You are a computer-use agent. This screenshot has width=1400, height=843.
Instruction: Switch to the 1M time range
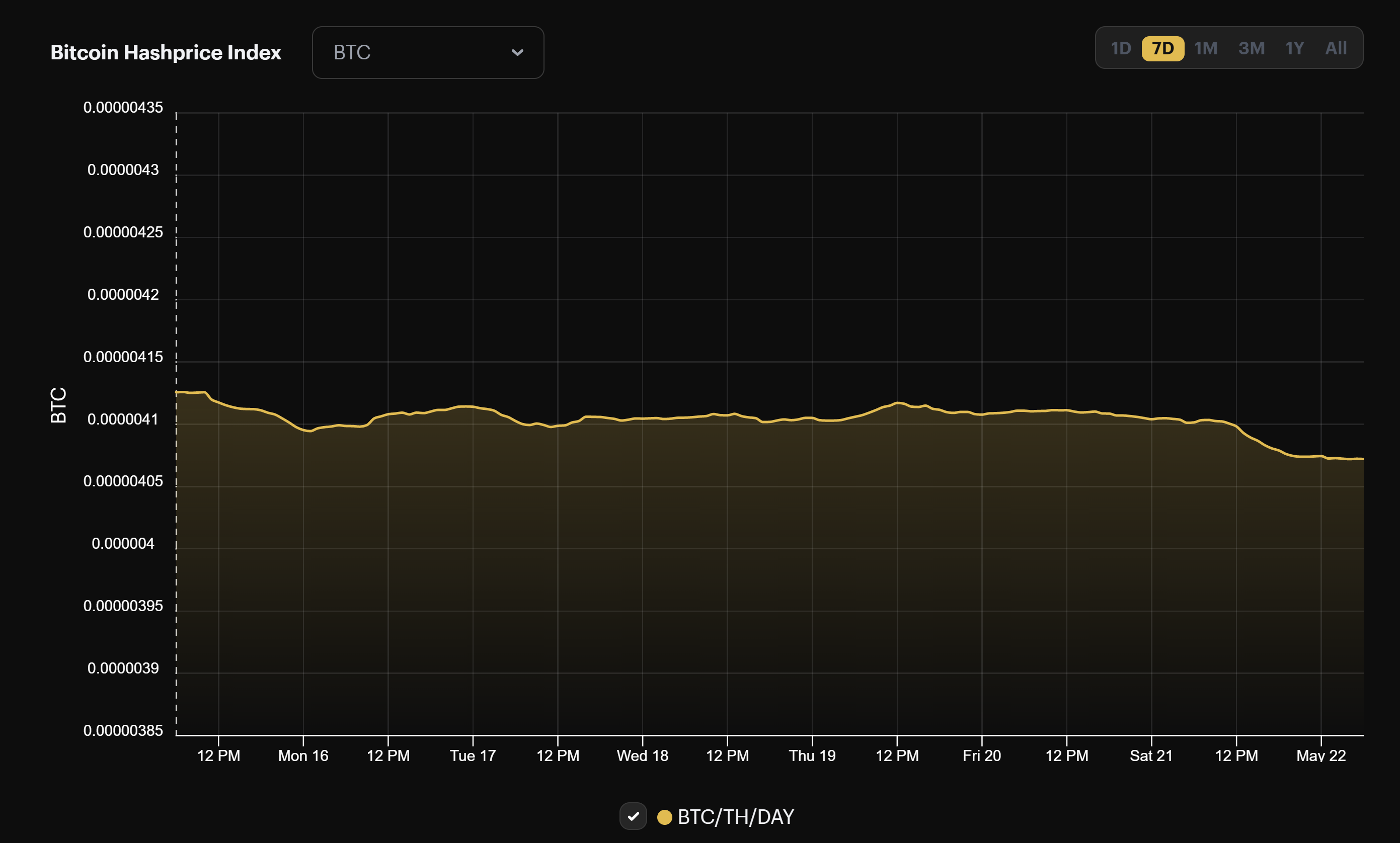(1206, 48)
